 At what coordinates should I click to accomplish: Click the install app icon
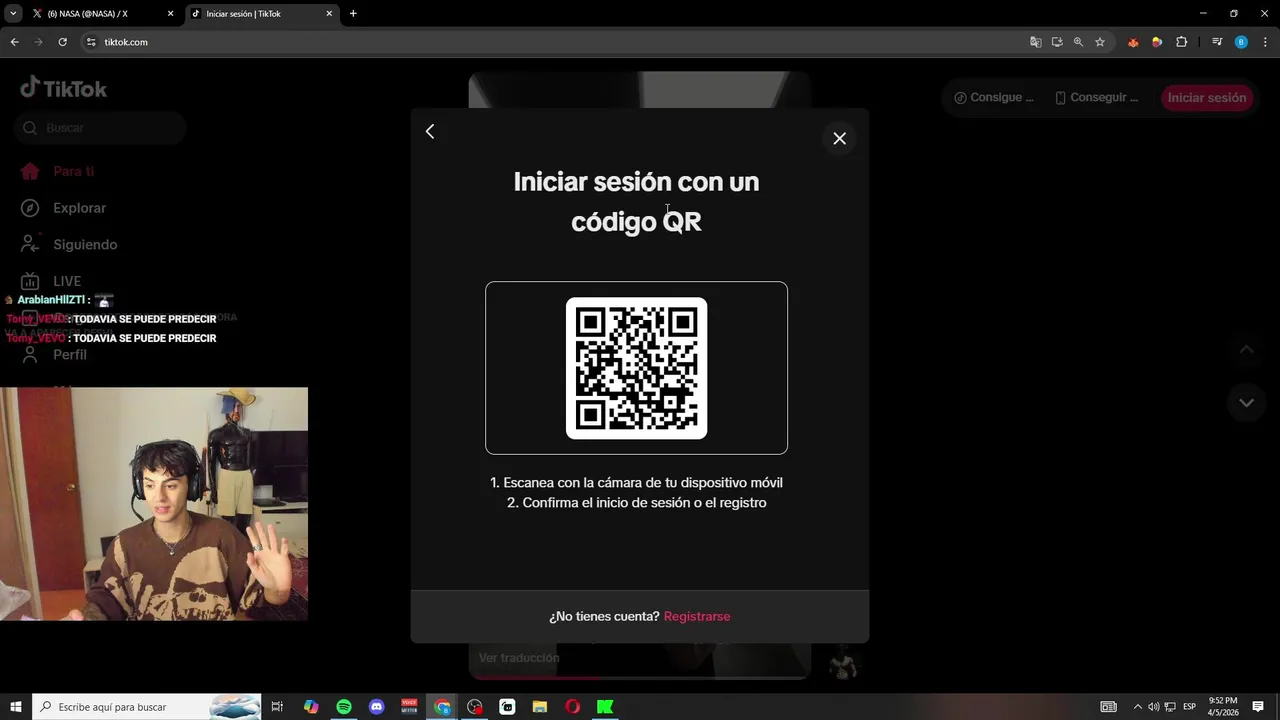[x=1057, y=42]
